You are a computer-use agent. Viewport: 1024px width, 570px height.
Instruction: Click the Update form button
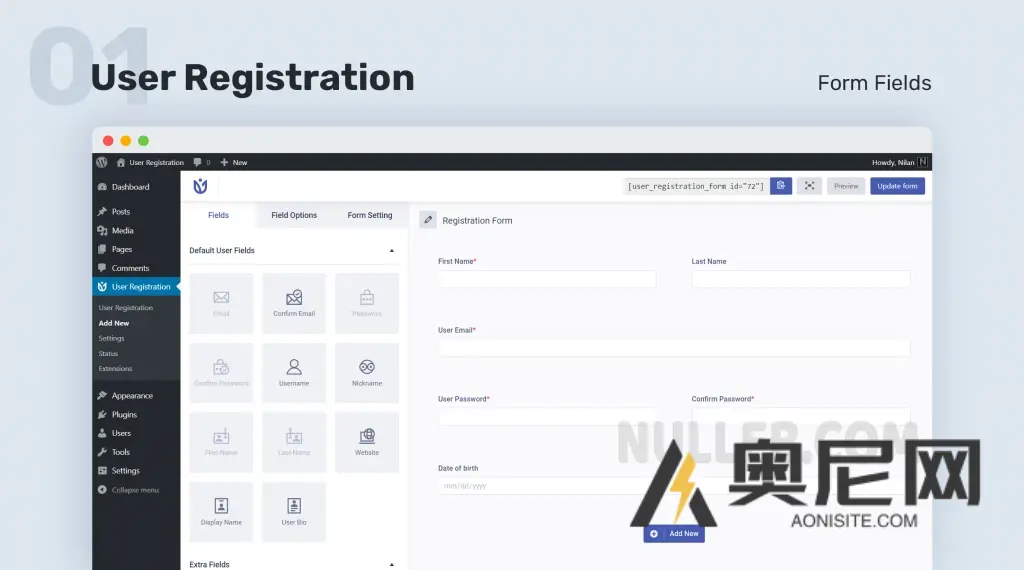point(897,186)
